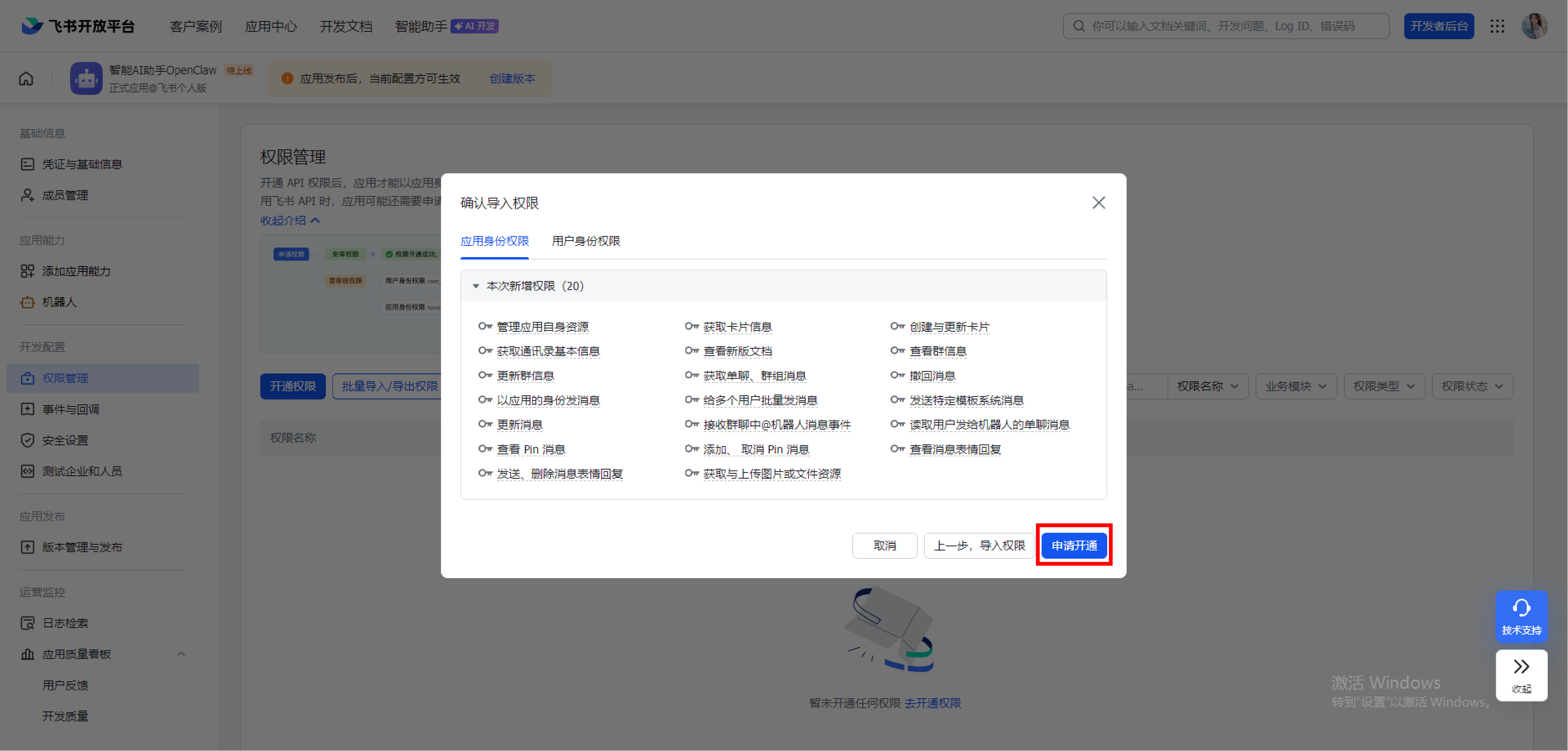Click the 申请开通 button
Image resolution: width=1568 pixels, height=751 pixels.
click(x=1073, y=545)
